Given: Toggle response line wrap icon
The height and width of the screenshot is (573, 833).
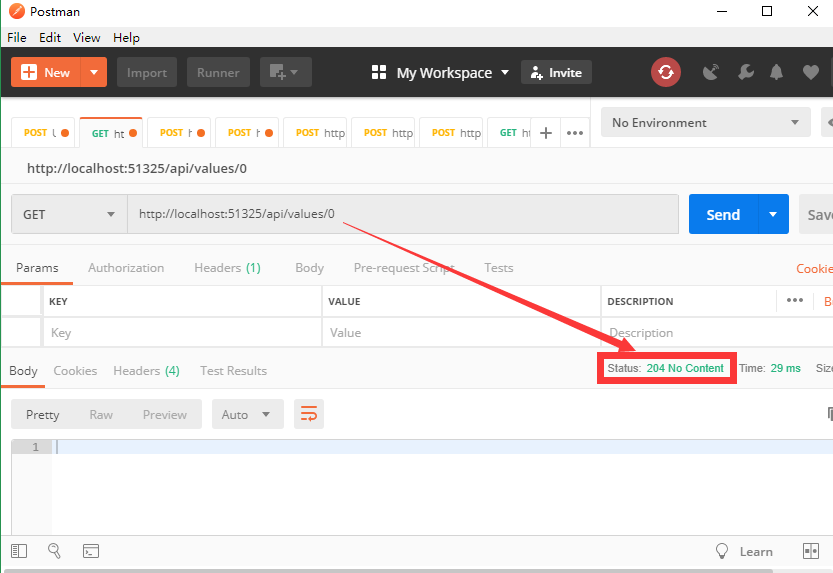Looking at the screenshot, I should [309, 414].
